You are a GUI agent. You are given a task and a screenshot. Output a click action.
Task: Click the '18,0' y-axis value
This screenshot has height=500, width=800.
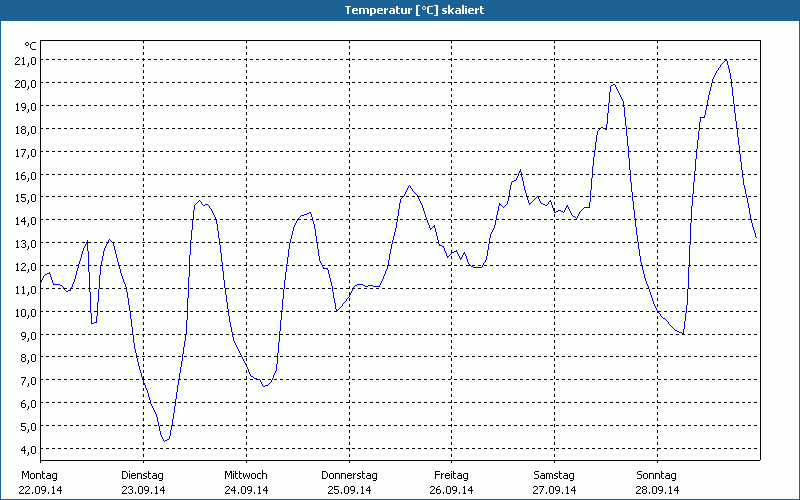click(27, 130)
